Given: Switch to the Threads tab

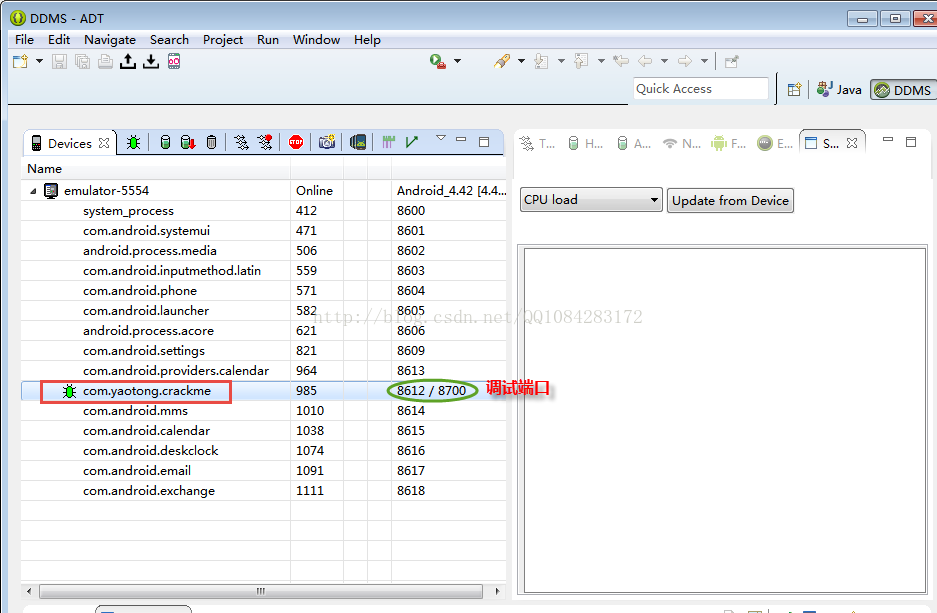Looking at the screenshot, I should [x=537, y=143].
